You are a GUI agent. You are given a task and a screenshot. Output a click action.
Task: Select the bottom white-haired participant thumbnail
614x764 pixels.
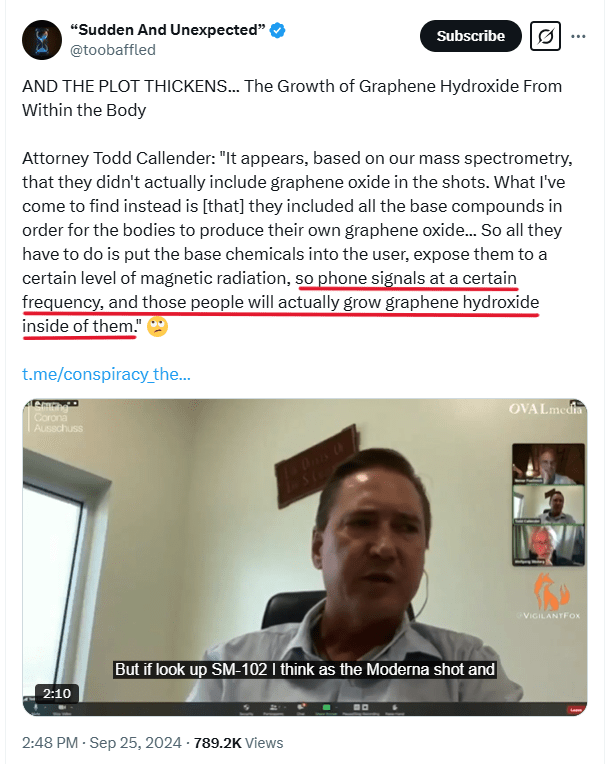coord(548,545)
